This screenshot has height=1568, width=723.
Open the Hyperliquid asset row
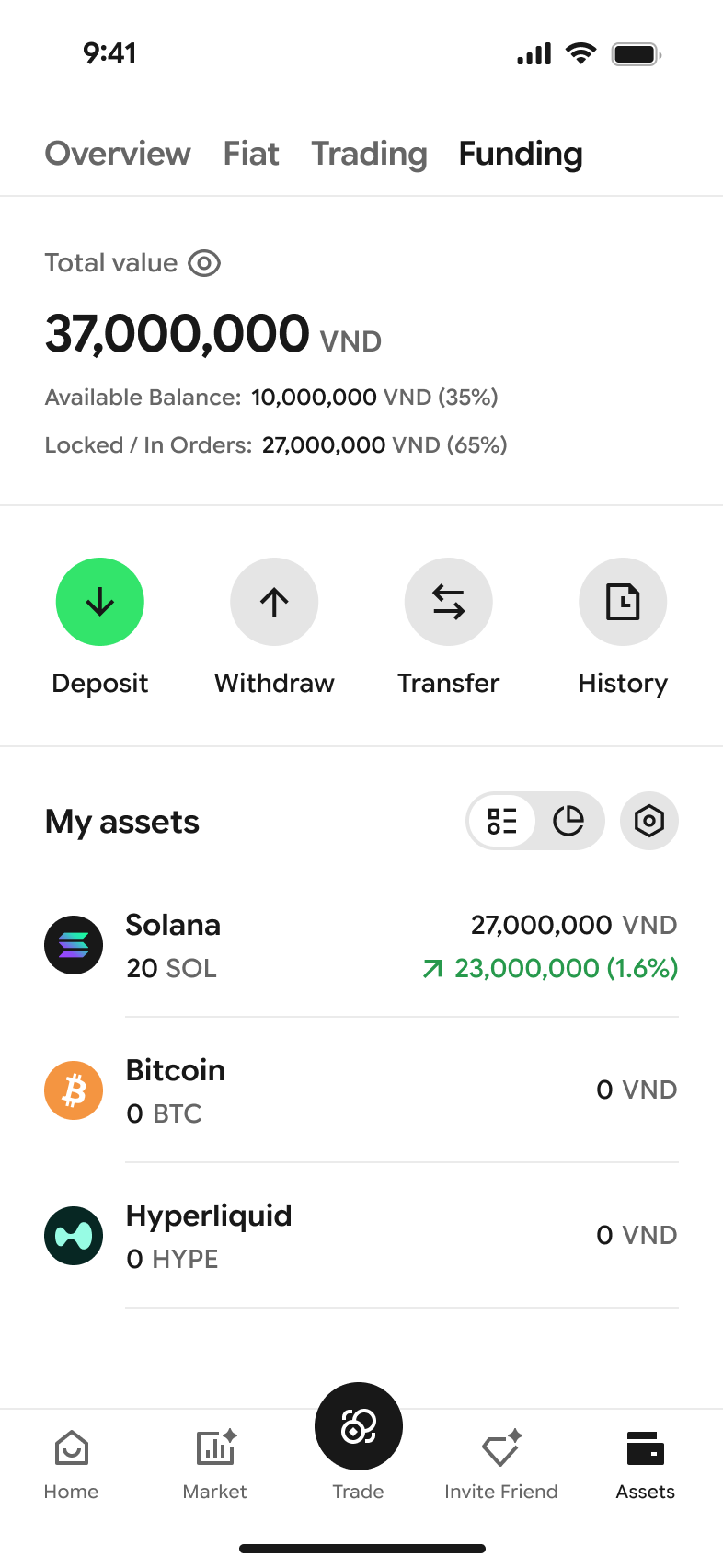coord(361,1236)
